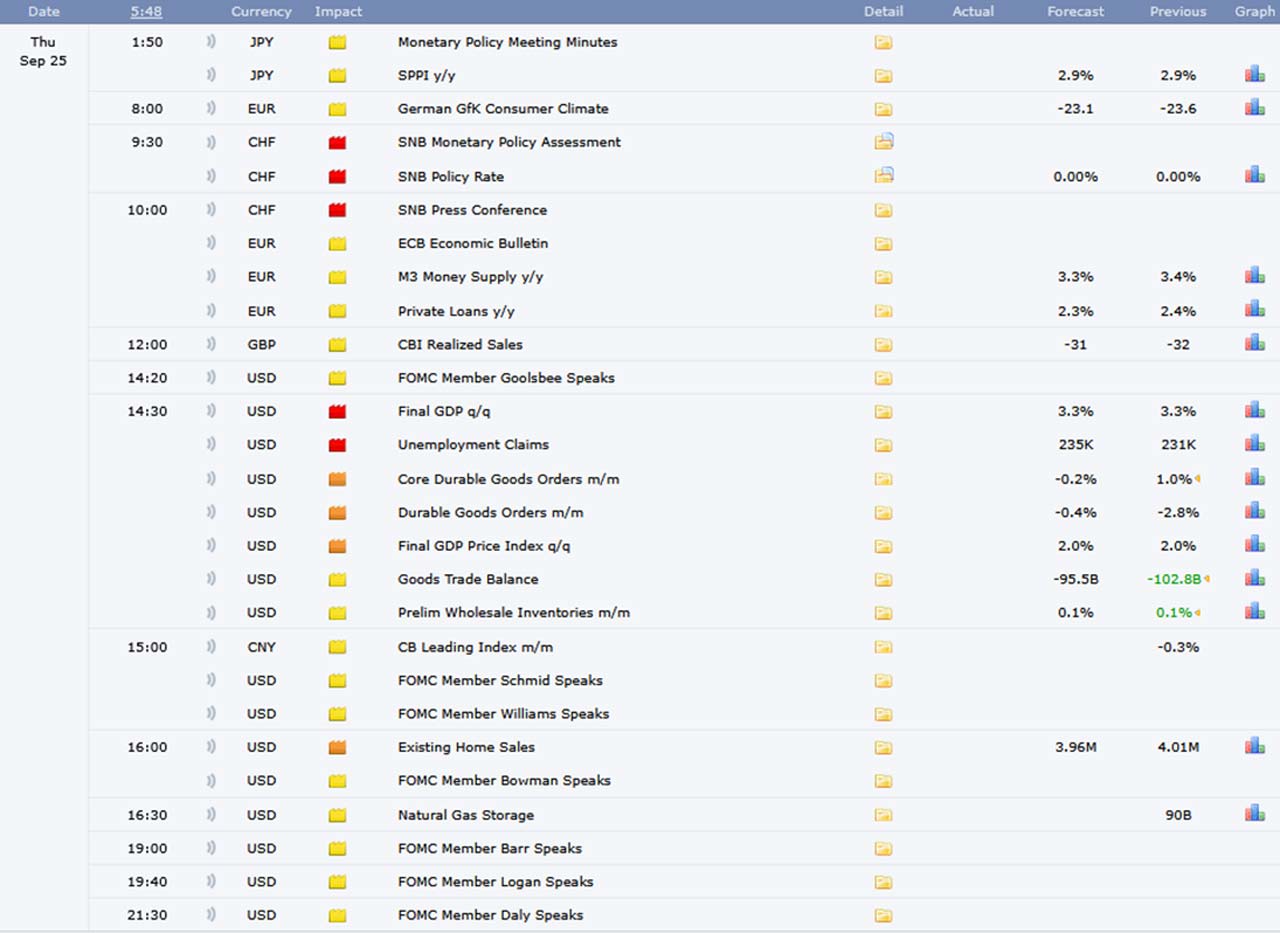Click the 5:48 time link in header
The height and width of the screenshot is (933, 1280).
[x=146, y=12]
